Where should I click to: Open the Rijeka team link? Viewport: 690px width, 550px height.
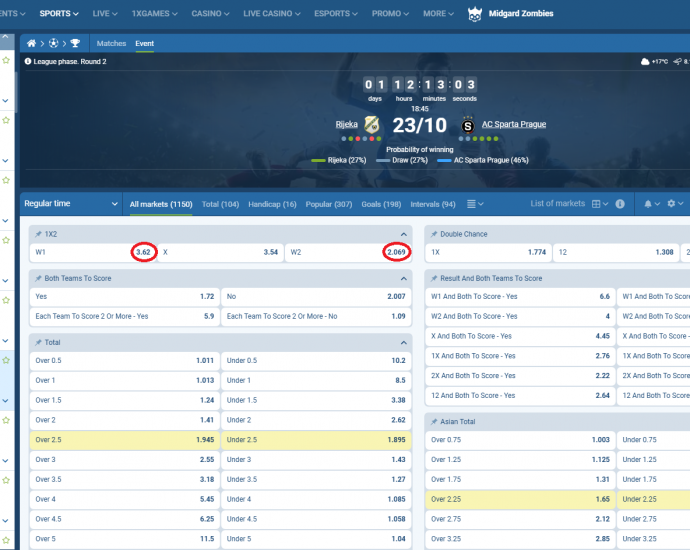346,124
